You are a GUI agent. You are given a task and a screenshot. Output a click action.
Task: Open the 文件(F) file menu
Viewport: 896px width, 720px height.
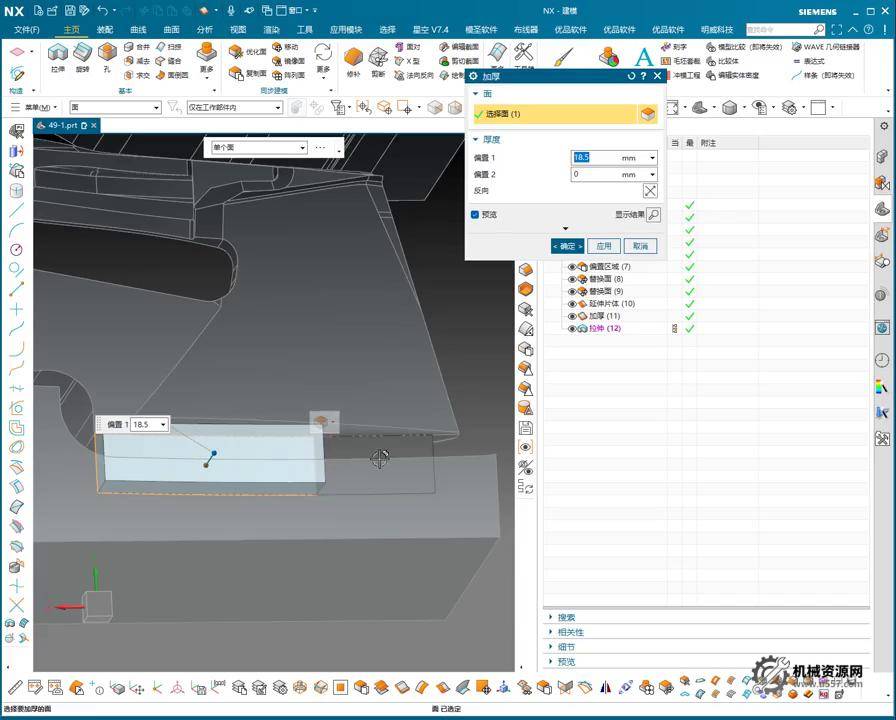27,30
